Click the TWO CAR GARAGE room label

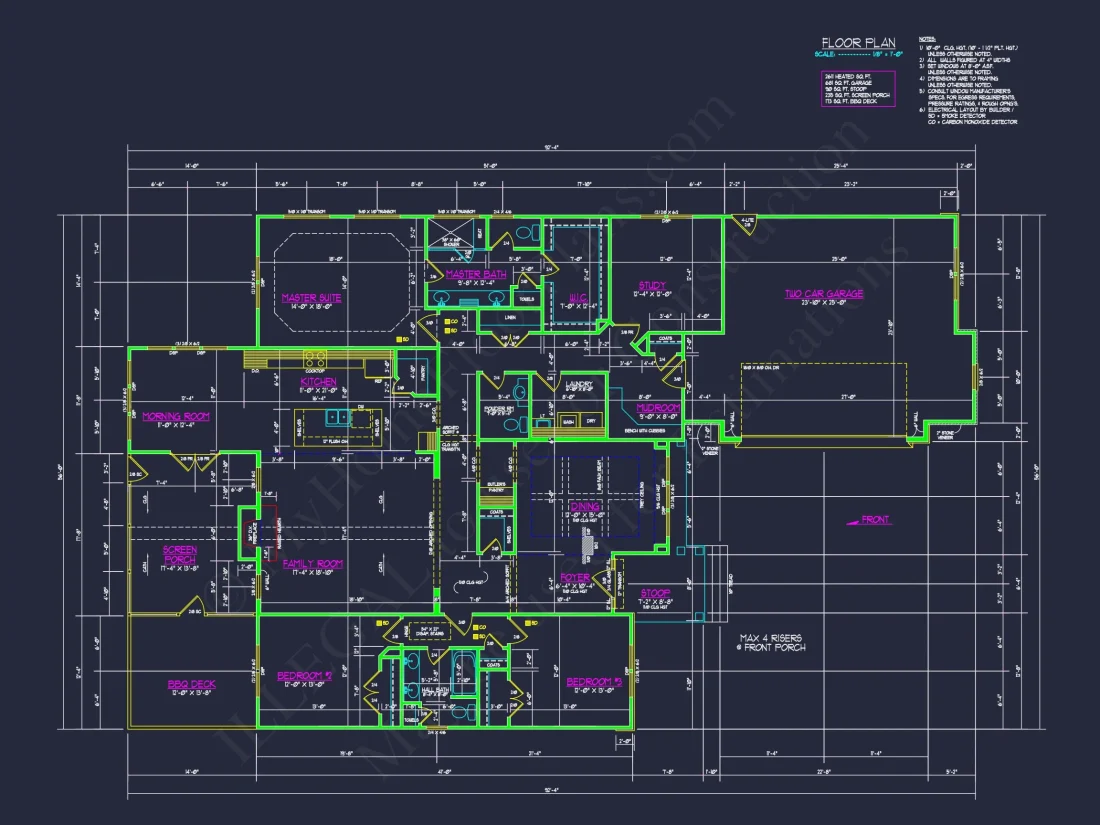823,293
